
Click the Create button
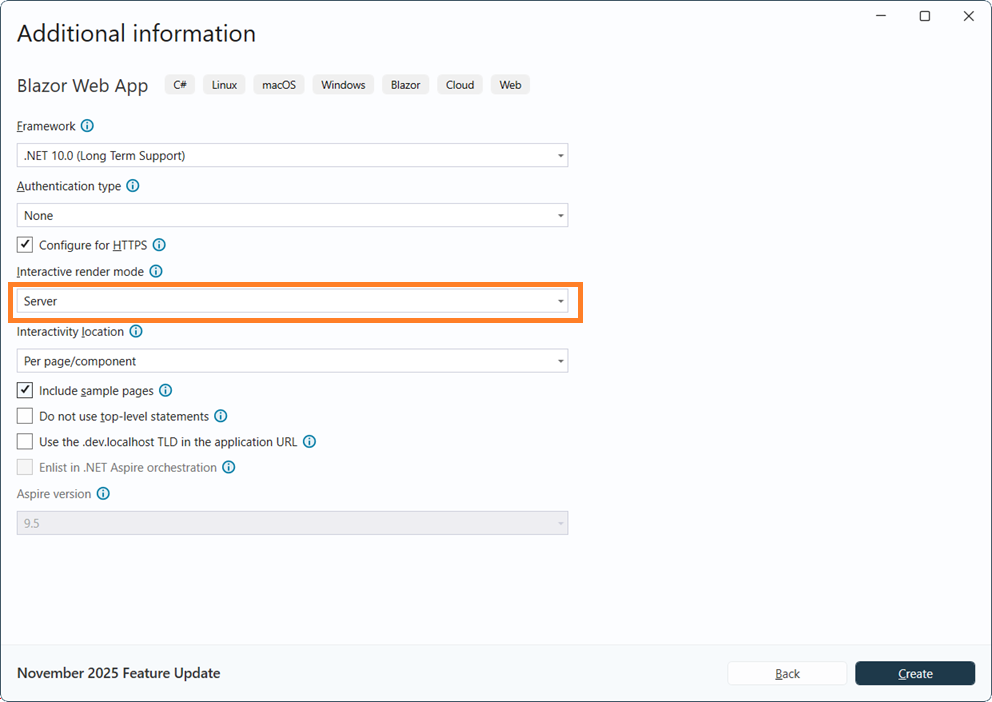tap(915, 673)
